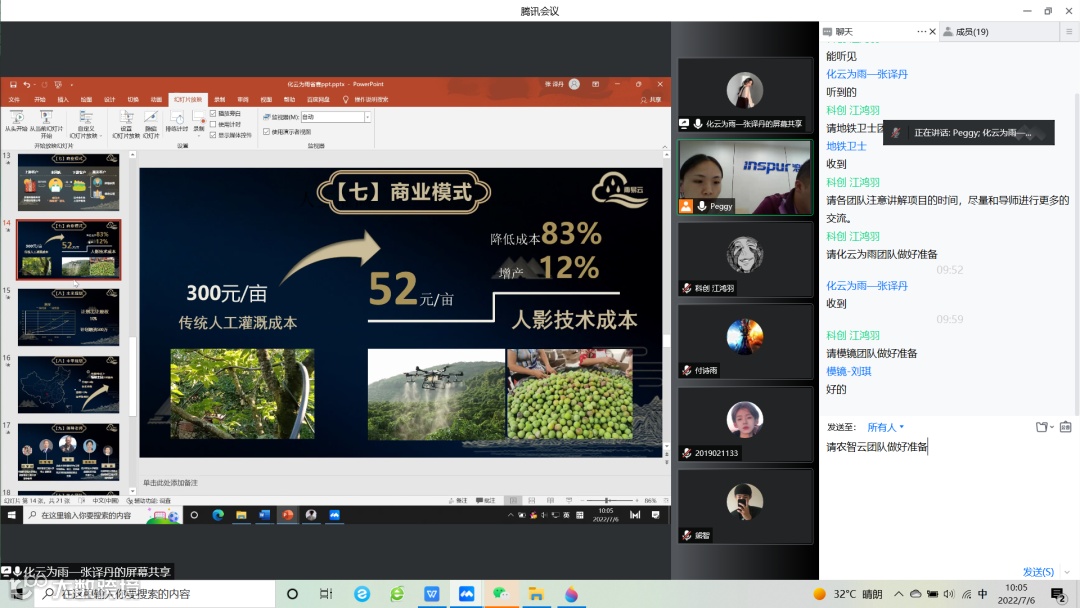The height and width of the screenshot is (608, 1080).
Task: Click PowerPoint Save icon in quick access toolbar
Action: tap(13, 85)
